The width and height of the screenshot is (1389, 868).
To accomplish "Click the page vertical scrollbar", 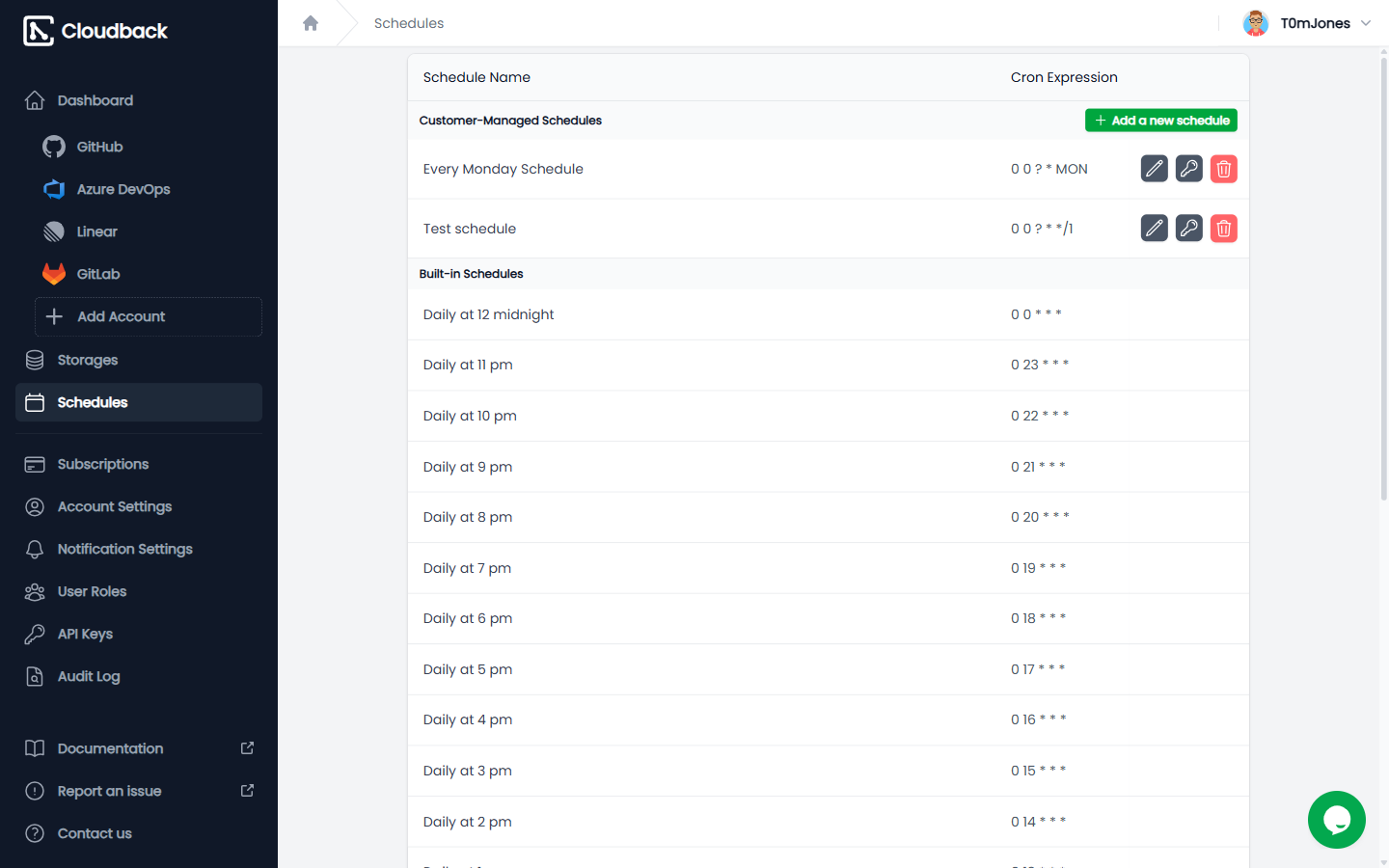I will [x=1384, y=280].
